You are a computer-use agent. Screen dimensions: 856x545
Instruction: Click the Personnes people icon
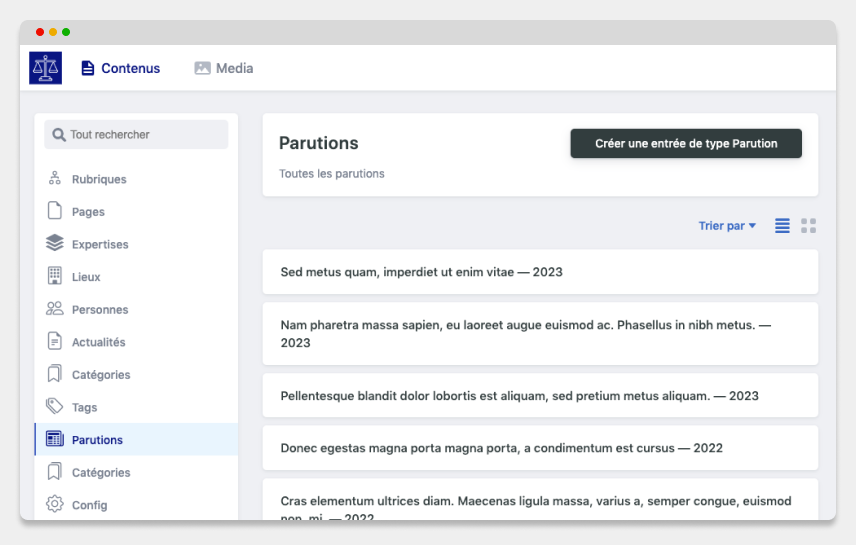click(55, 309)
